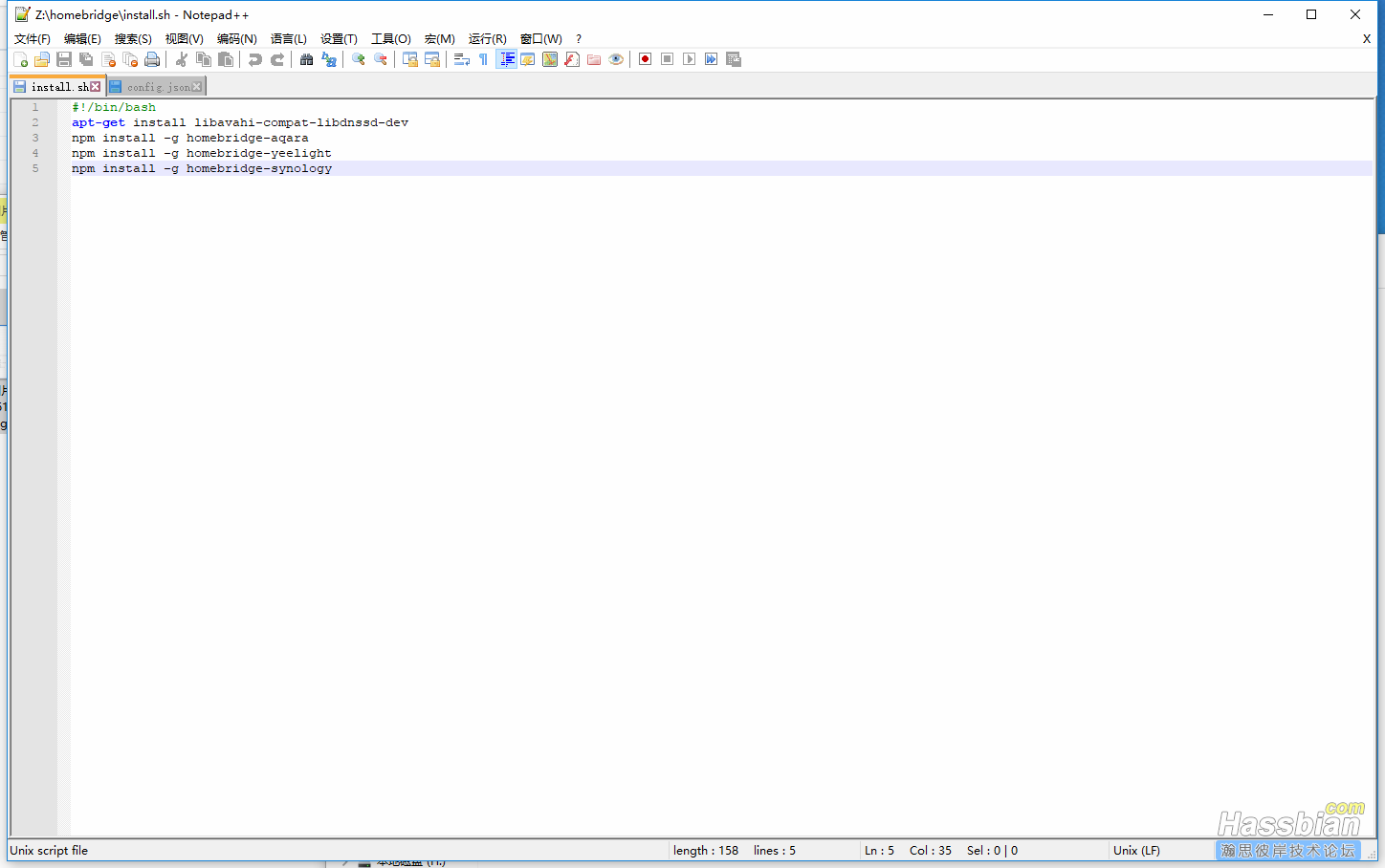Open the 语言(L) menu
Viewport: 1385px width, 868px height.
click(289, 39)
